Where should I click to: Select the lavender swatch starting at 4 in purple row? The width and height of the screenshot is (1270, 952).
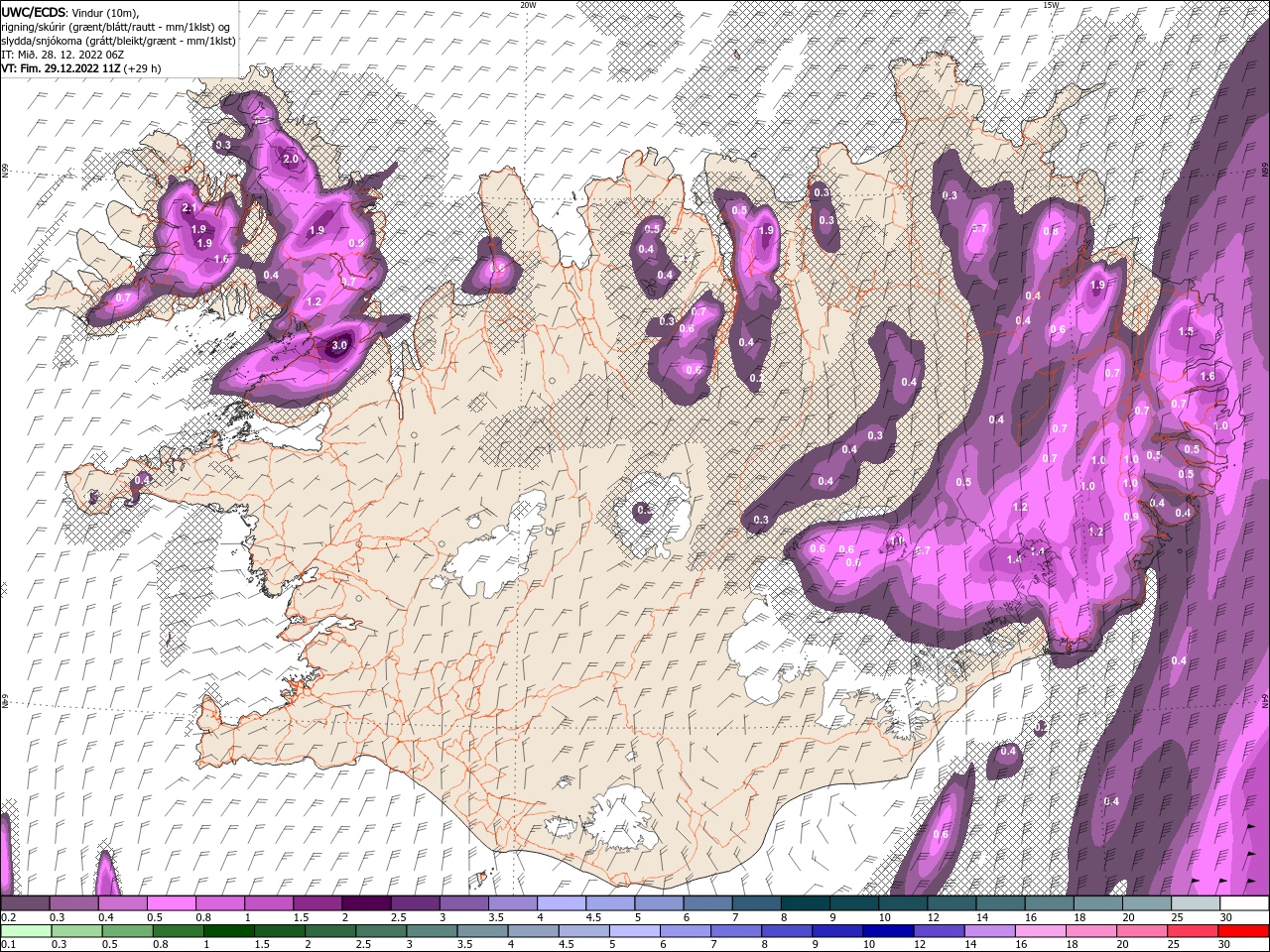click(x=562, y=903)
